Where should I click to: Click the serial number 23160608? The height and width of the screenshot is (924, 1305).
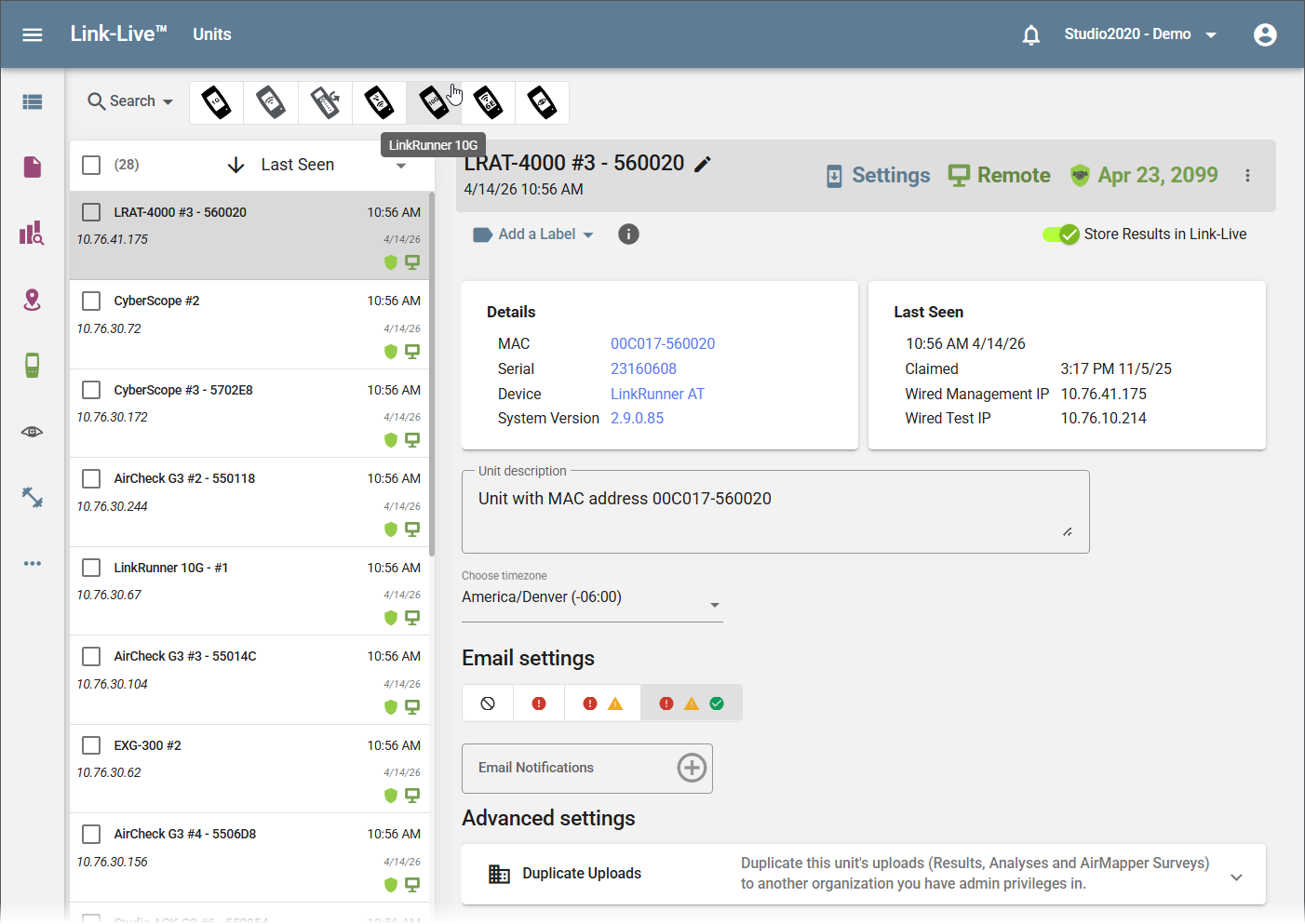[643, 369]
